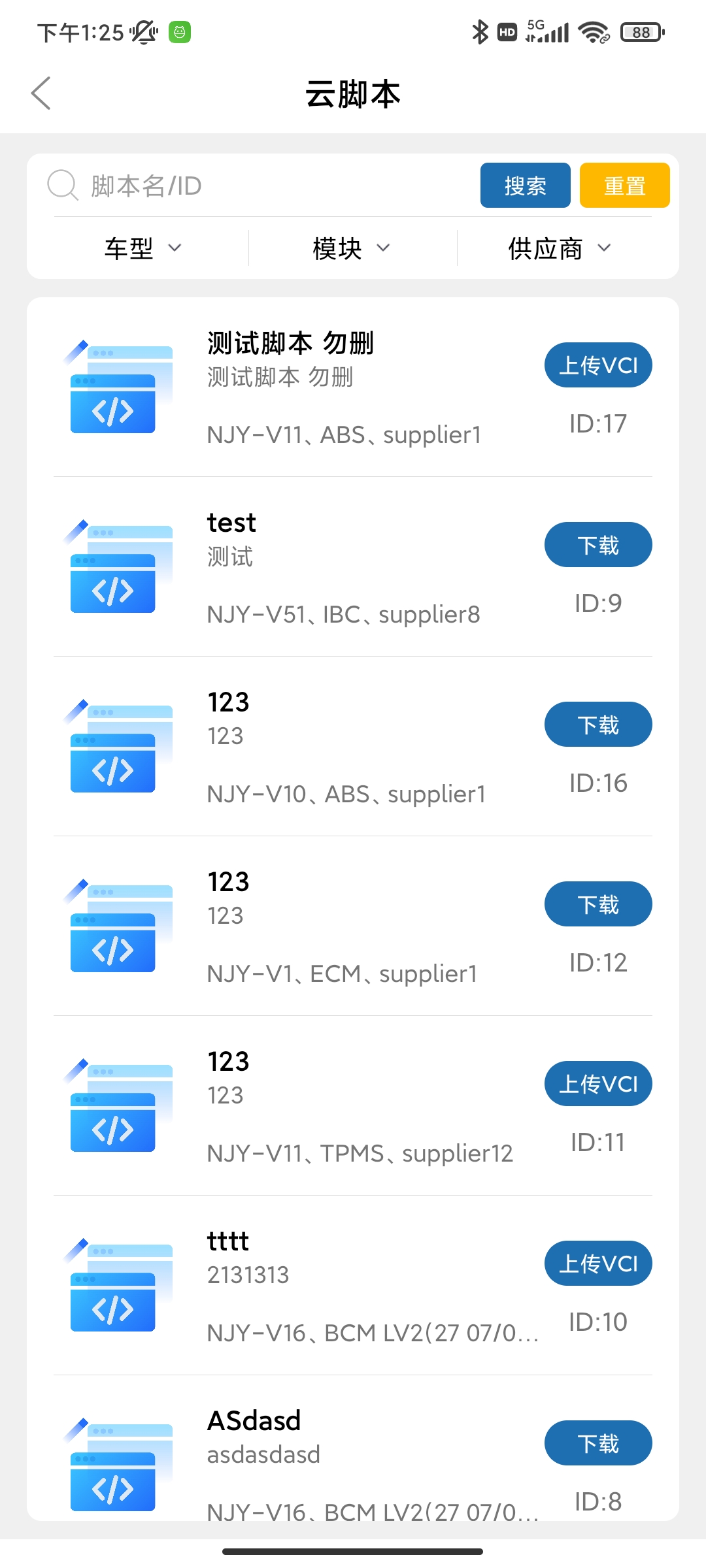
Task: Download script with ID:16
Action: pyautogui.click(x=598, y=725)
